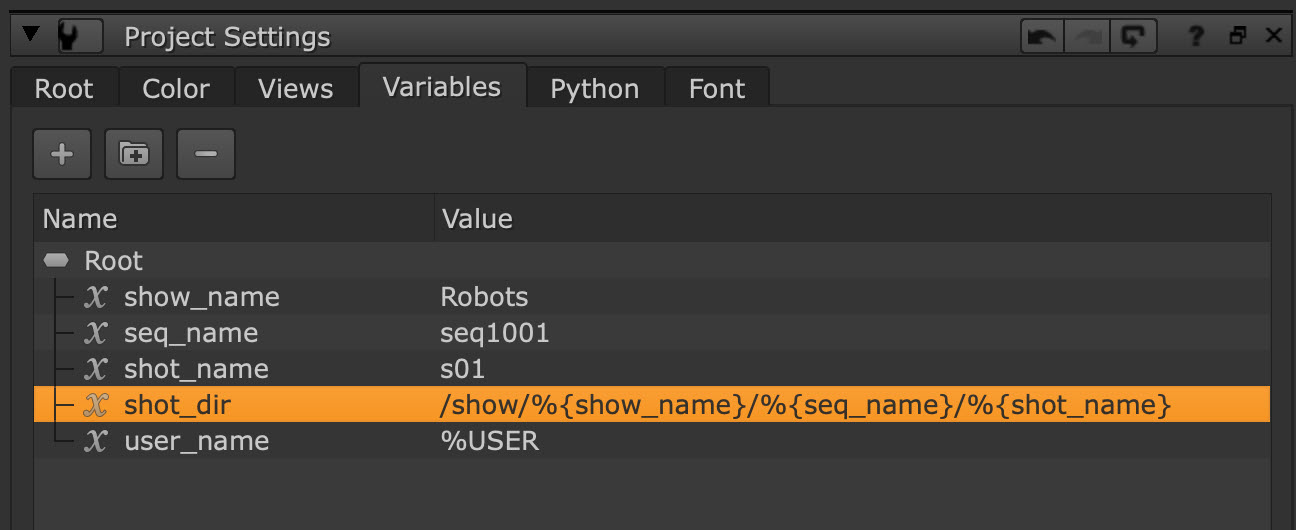Click the wrench icon beside Project Settings
Screen dimensions: 1296x530
point(80,37)
